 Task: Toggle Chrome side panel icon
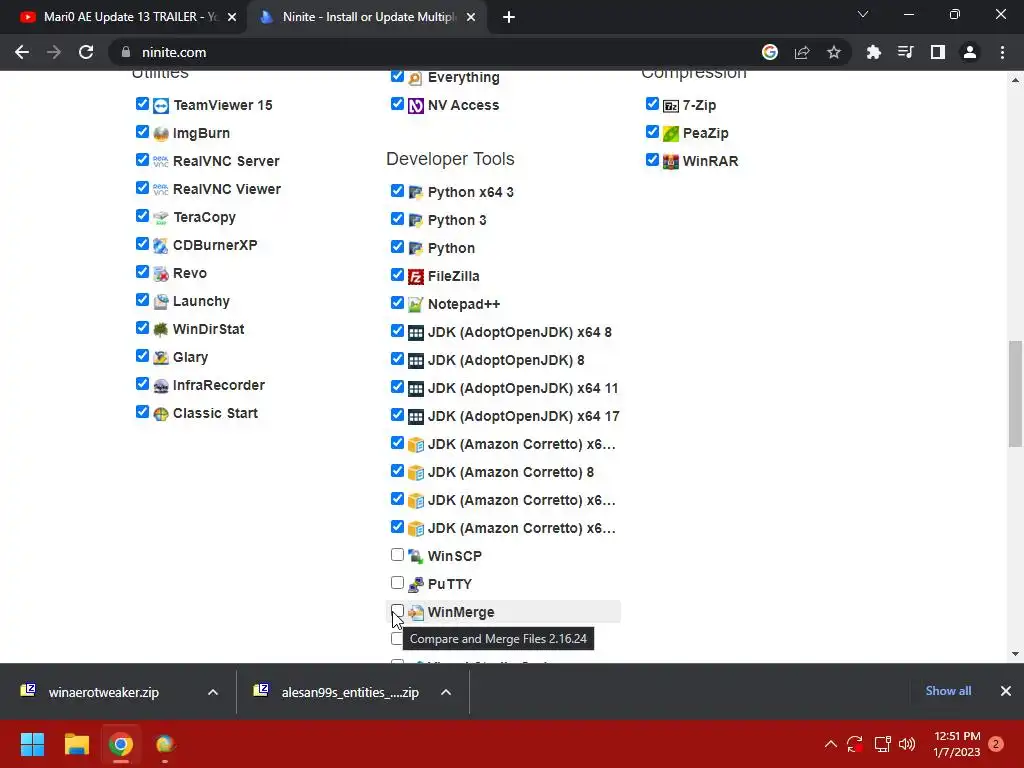point(938,52)
